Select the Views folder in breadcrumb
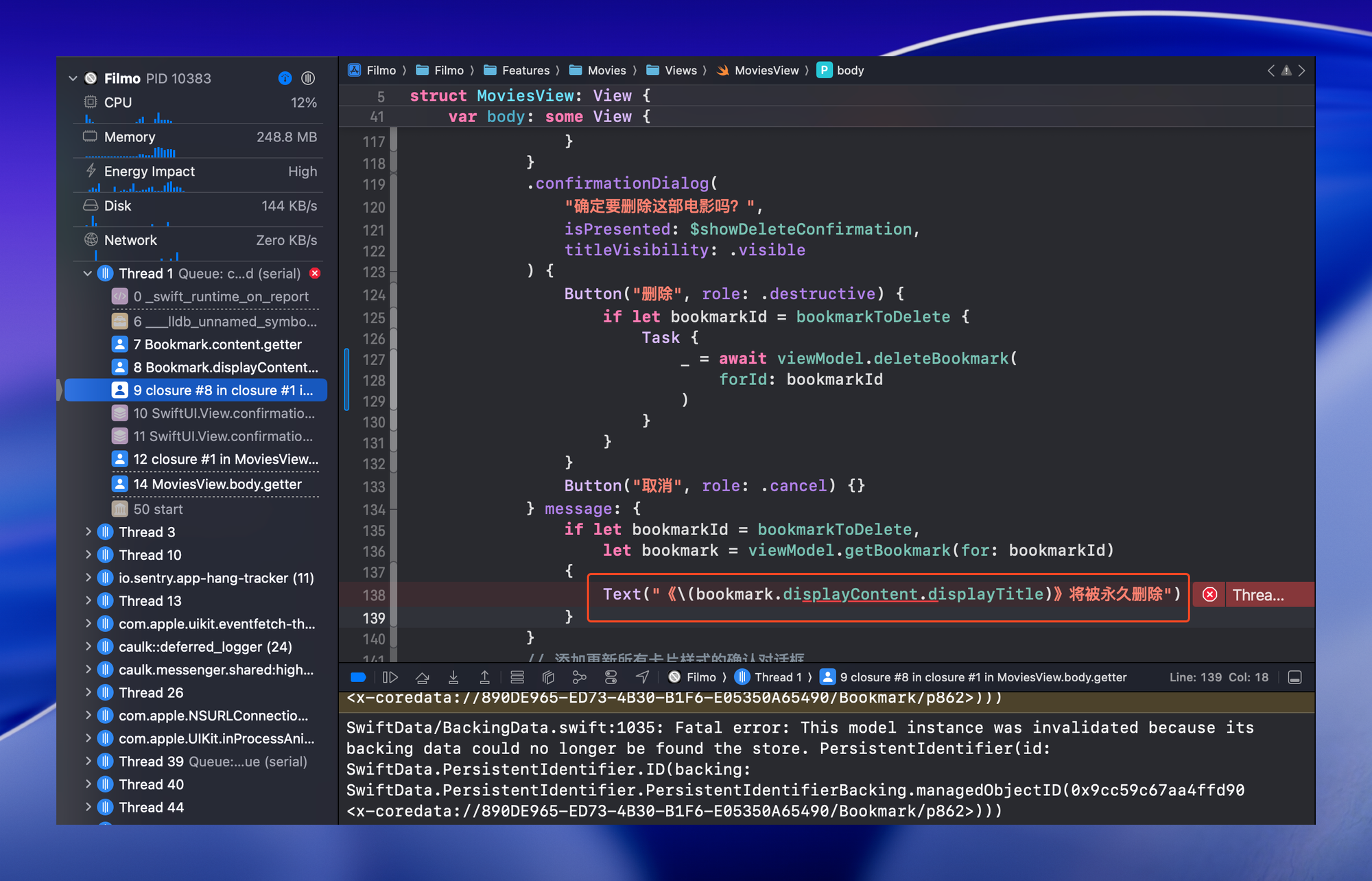Screen dimensions: 1372x881 (680, 71)
